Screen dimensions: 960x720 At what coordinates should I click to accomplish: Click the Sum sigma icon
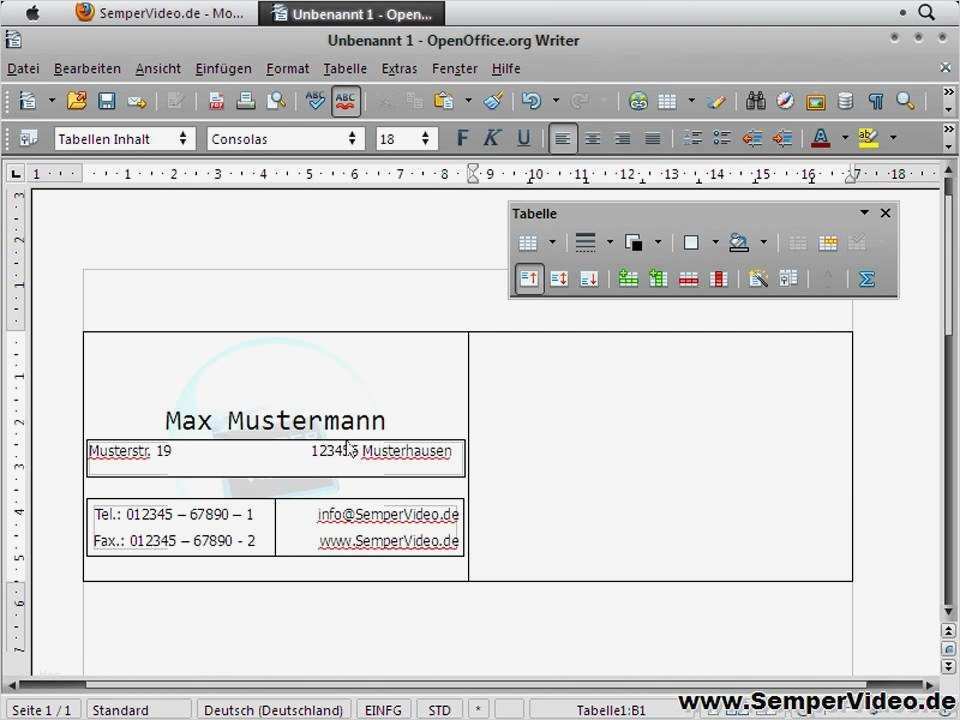pos(866,279)
